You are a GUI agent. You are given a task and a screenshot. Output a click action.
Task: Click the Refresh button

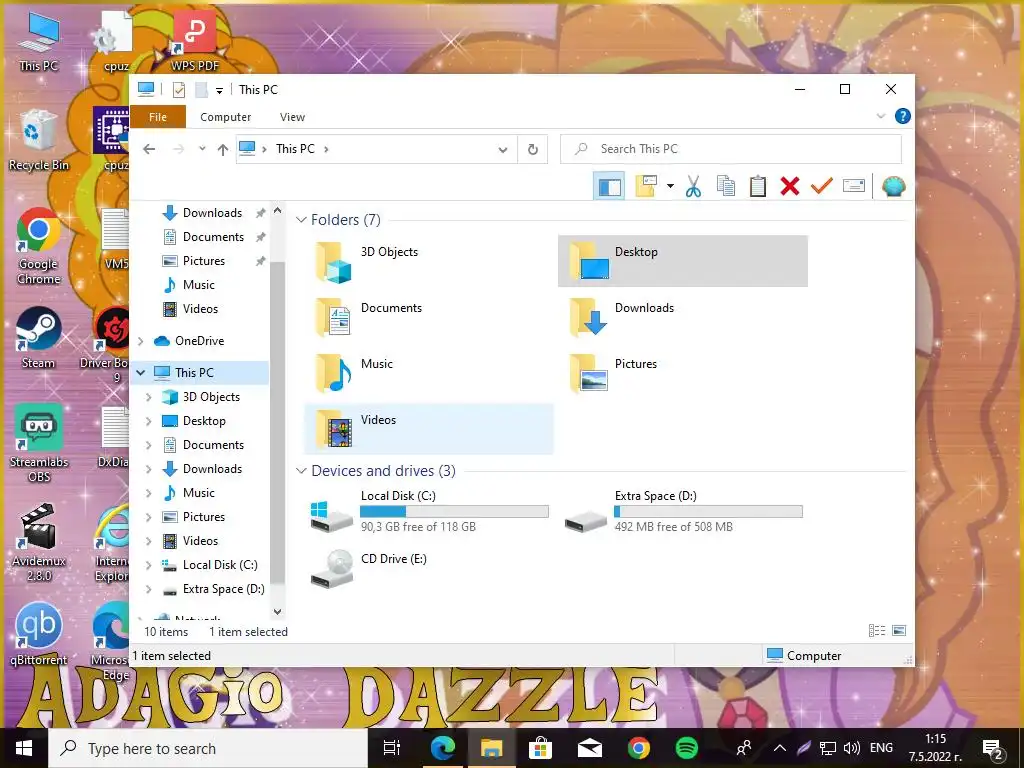(x=533, y=149)
